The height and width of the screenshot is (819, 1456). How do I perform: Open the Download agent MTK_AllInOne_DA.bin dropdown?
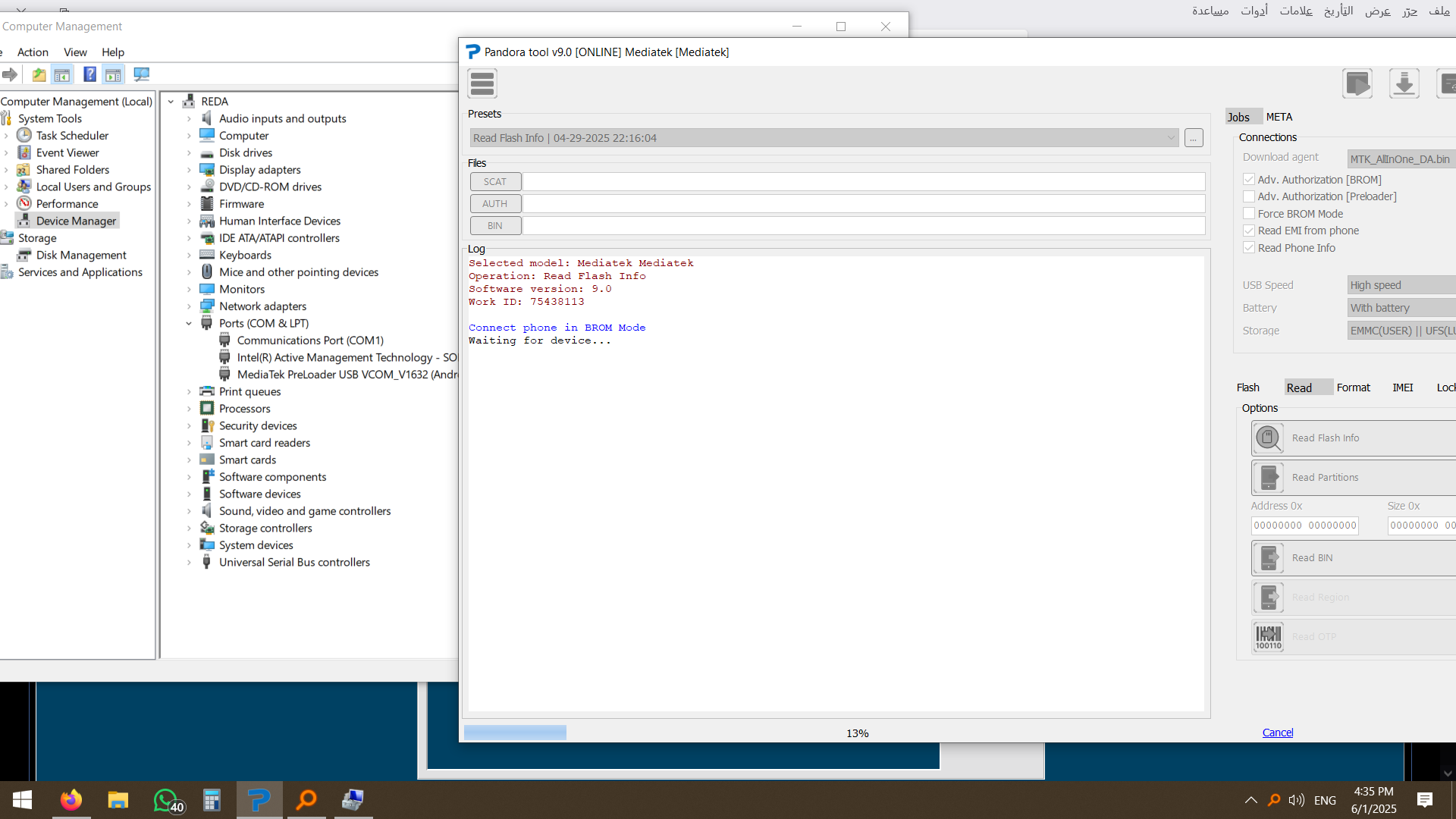point(1401,159)
